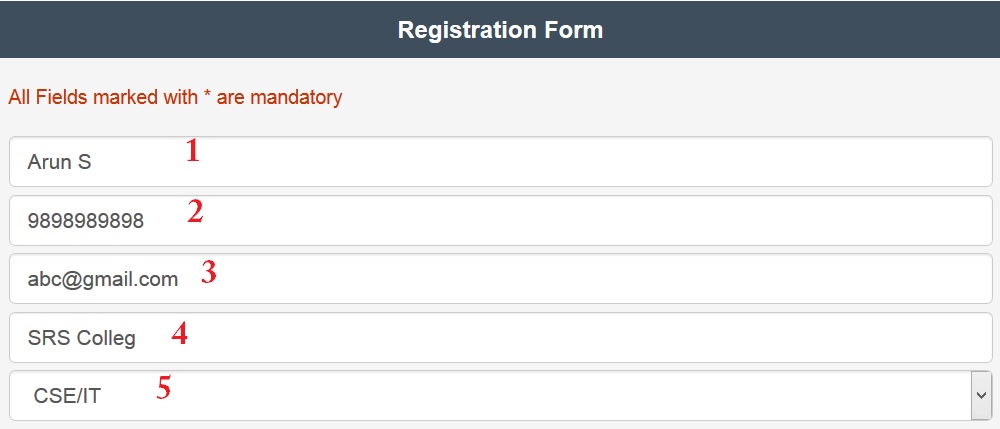This screenshot has width=1000, height=429.
Task: Click the abc@gmail.com text
Action: [103, 279]
